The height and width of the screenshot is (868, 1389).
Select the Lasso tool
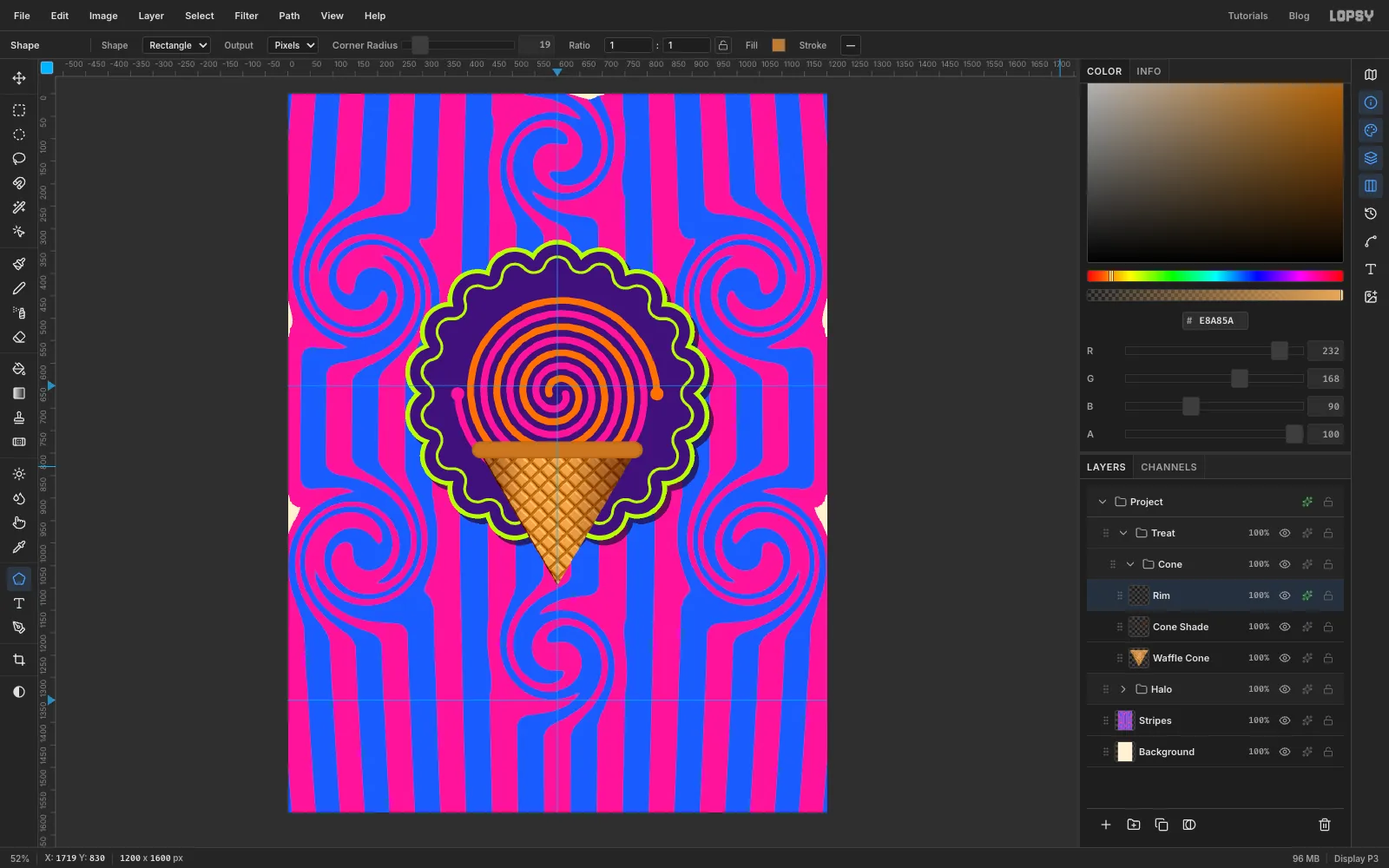click(19, 159)
